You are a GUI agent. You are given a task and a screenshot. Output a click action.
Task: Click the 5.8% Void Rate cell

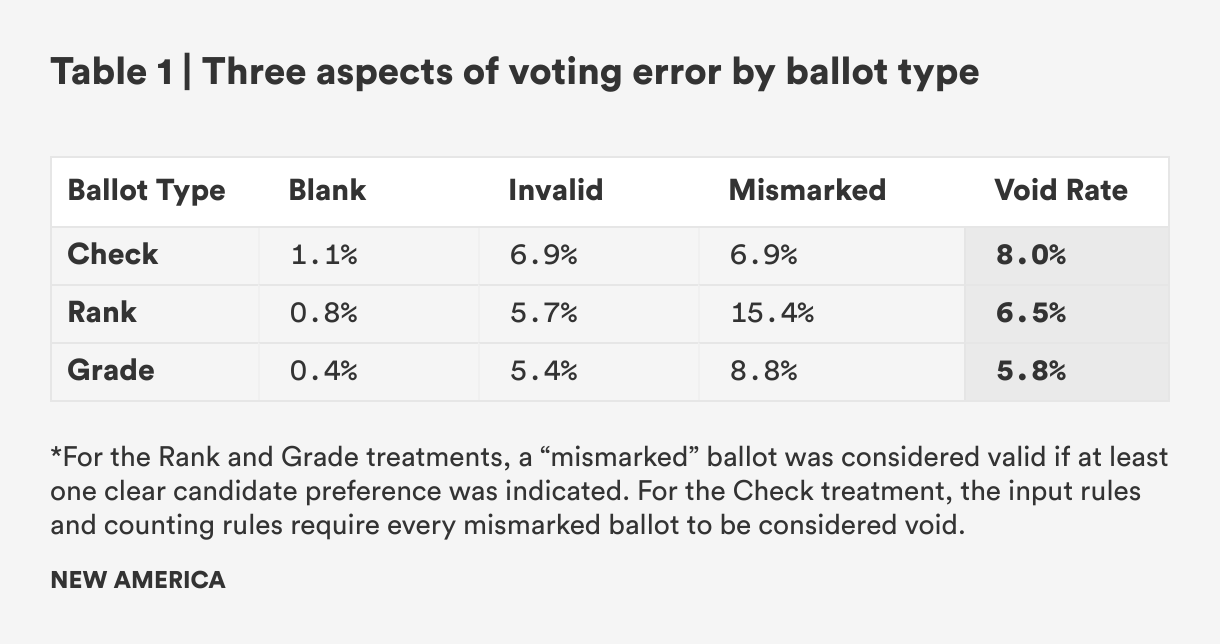pos(1030,371)
